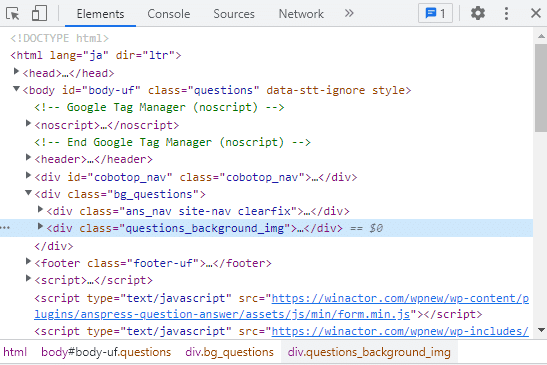This screenshot has height=365, width=547.
Task: Select div.bg_questions breadcrumb
Action: pos(229,352)
